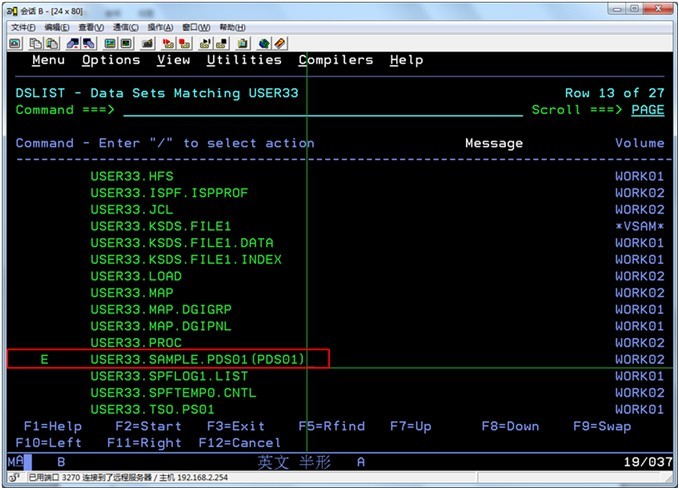The width and height of the screenshot is (679, 489).
Task: Select View in the ISPF action bar
Action: coord(174,60)
